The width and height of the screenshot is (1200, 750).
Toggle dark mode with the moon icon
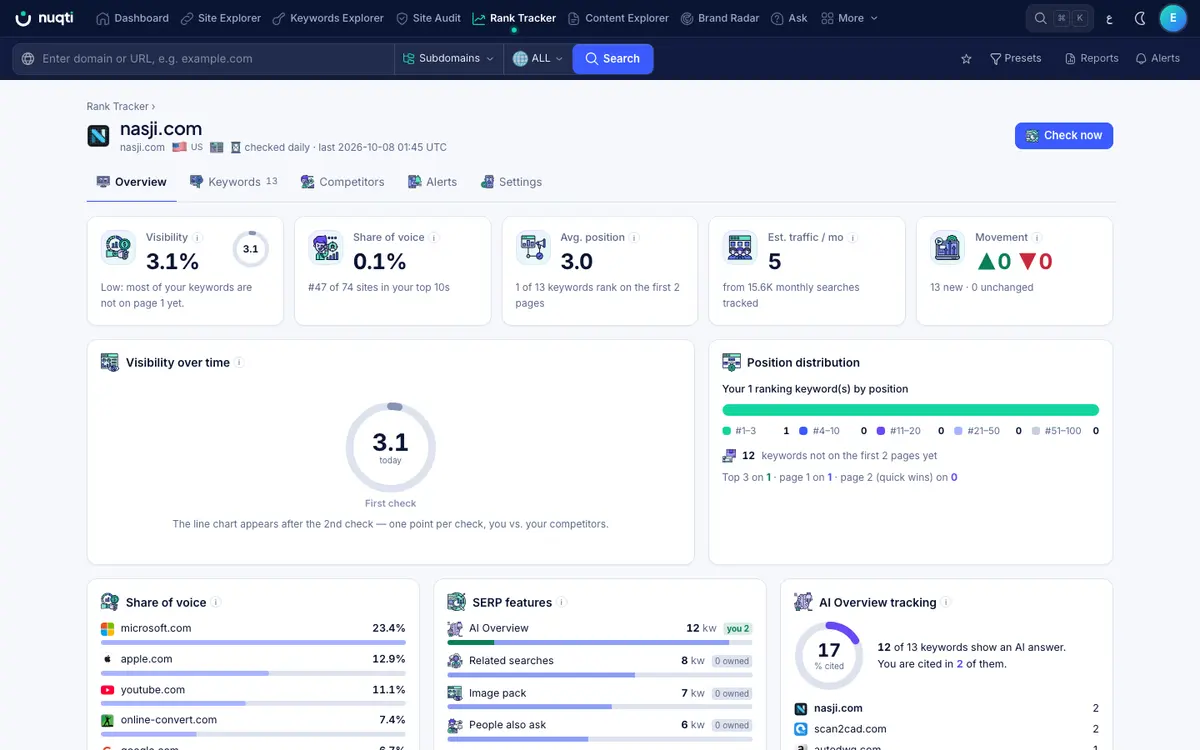[1141, 18]
